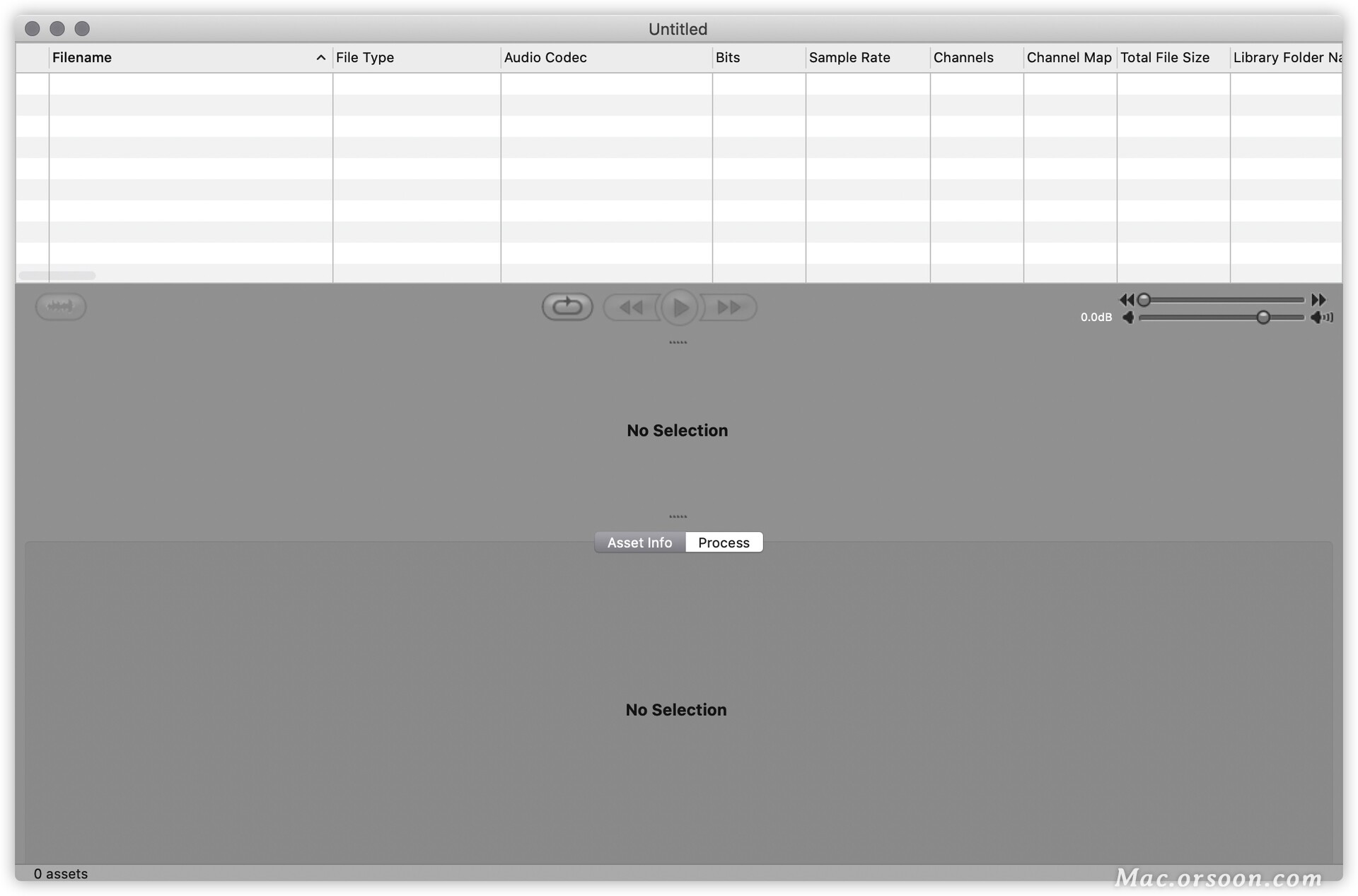The height and width of the screenshot is (896, 1358).
Task: Click the 0.0dB volume readout
Action: pos(1096,318)
